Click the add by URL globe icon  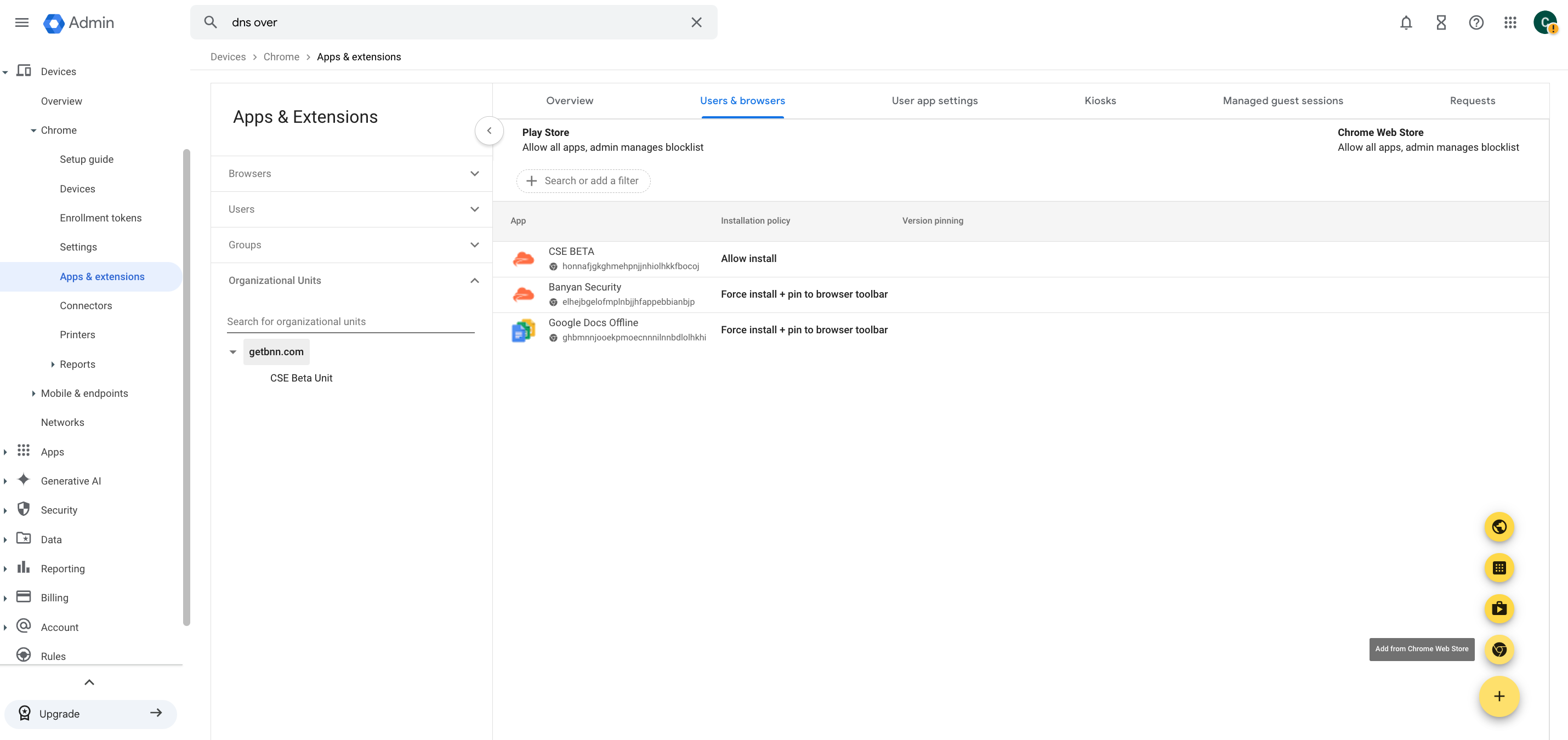pos(1498,526)
